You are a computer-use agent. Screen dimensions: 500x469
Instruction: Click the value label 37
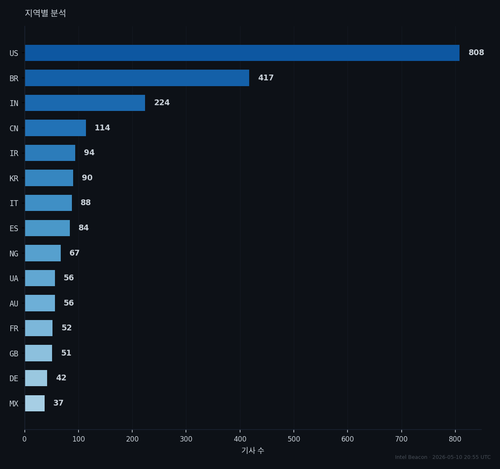[58, 403]
